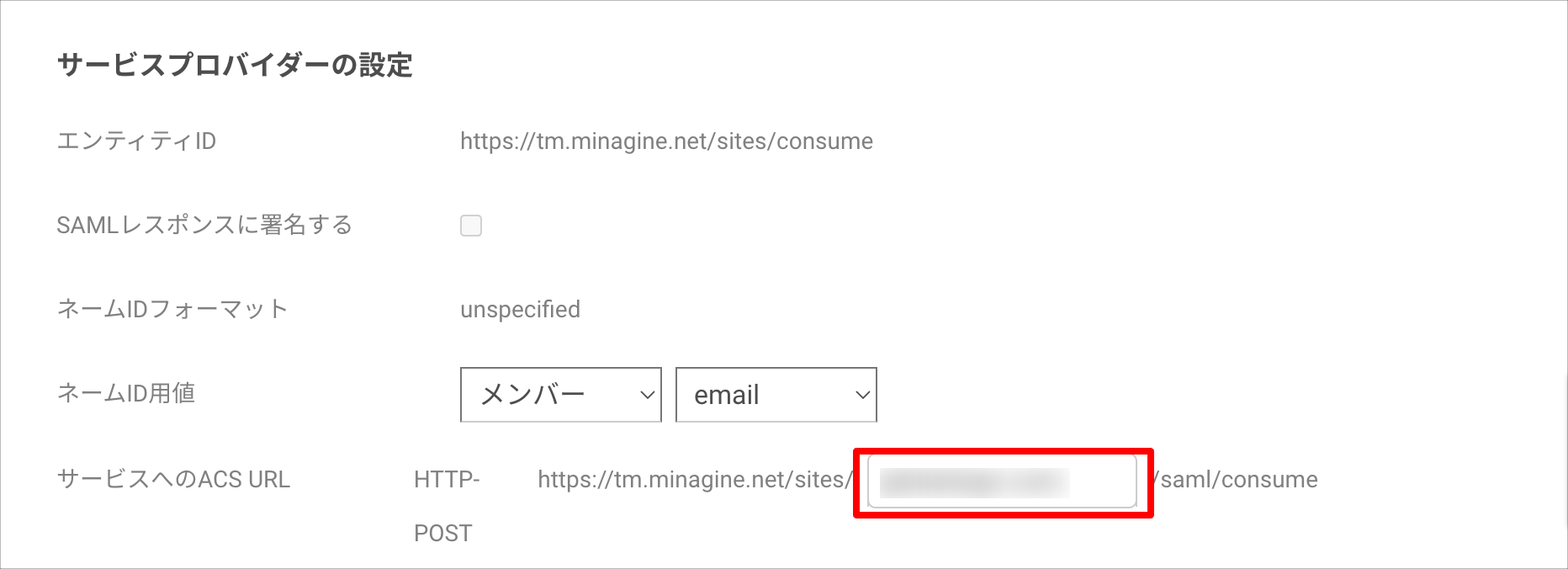This screenshot has width=1568, height=569.
Task: Click the /saml/consume URL suffix
Action: 1237,479
